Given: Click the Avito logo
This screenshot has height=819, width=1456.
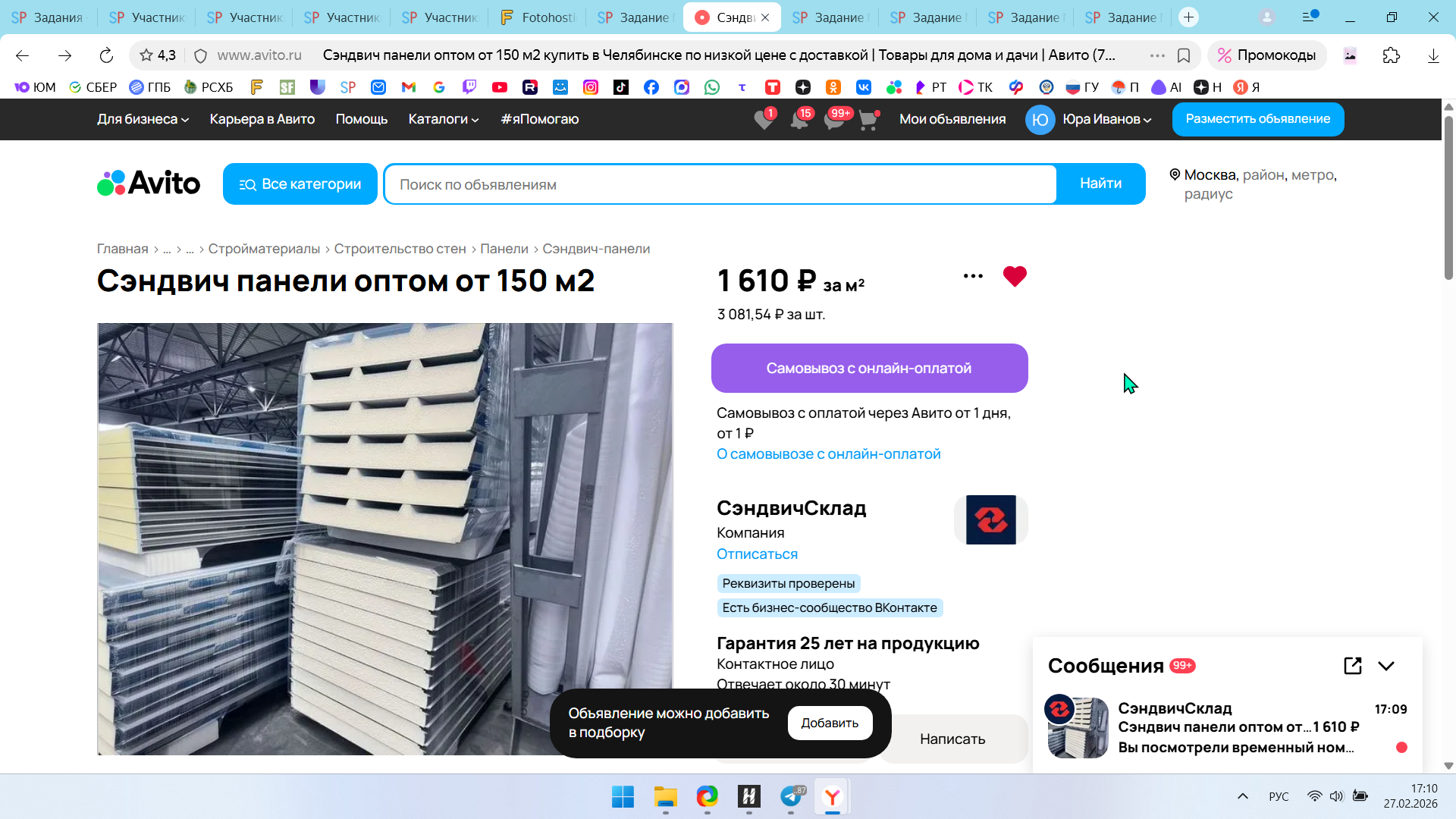Looking at the screenshot, I should click(149, 184).
